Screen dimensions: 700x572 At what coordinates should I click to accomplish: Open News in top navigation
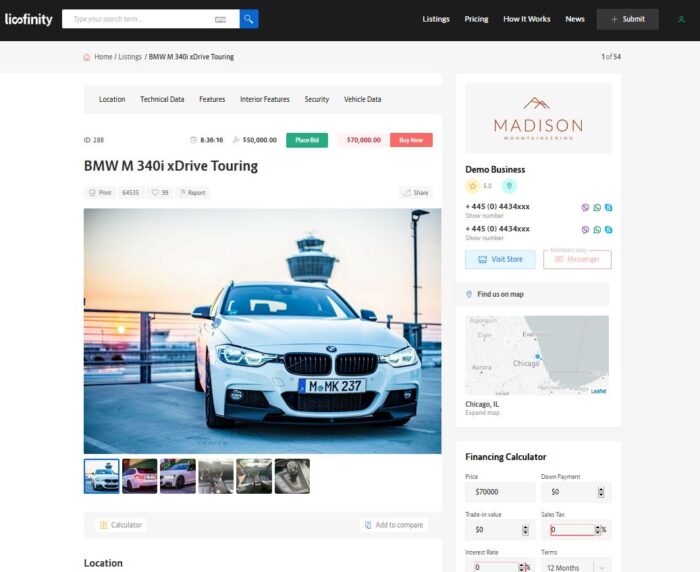tap(575, 19)
